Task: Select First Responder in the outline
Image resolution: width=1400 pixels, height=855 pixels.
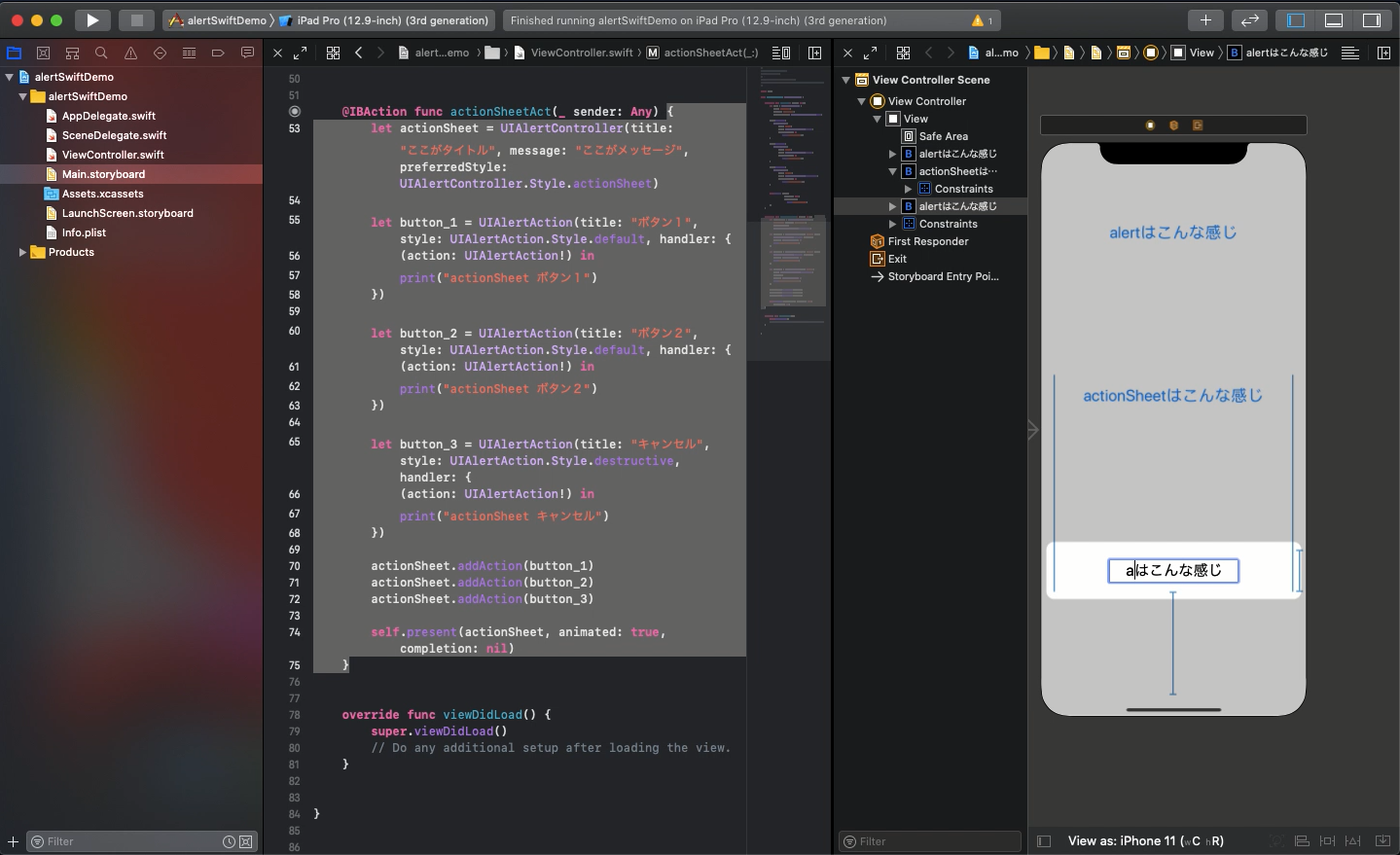Action: tap(927, 241)
